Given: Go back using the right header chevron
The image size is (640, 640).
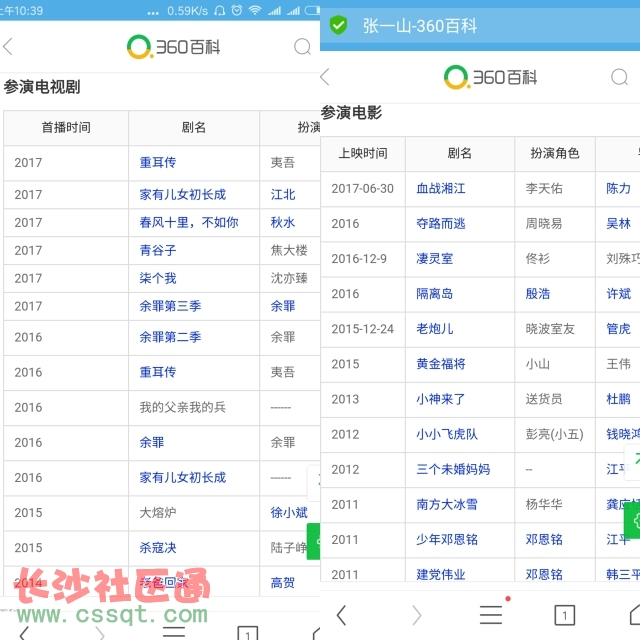Looking at the screenshot, I should 325,77.
